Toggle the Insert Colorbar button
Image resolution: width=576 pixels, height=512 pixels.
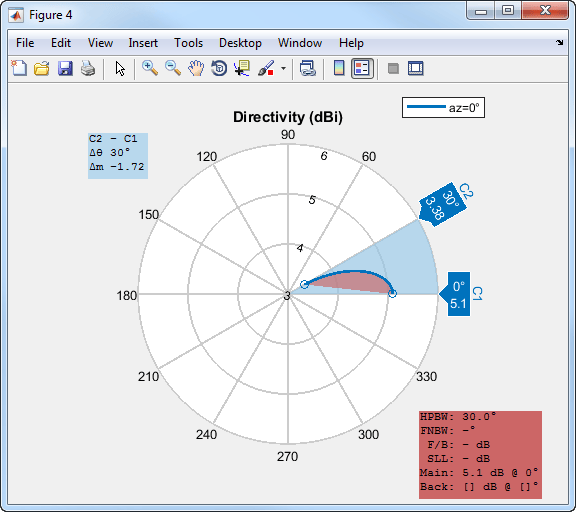(x=339, y=68)
